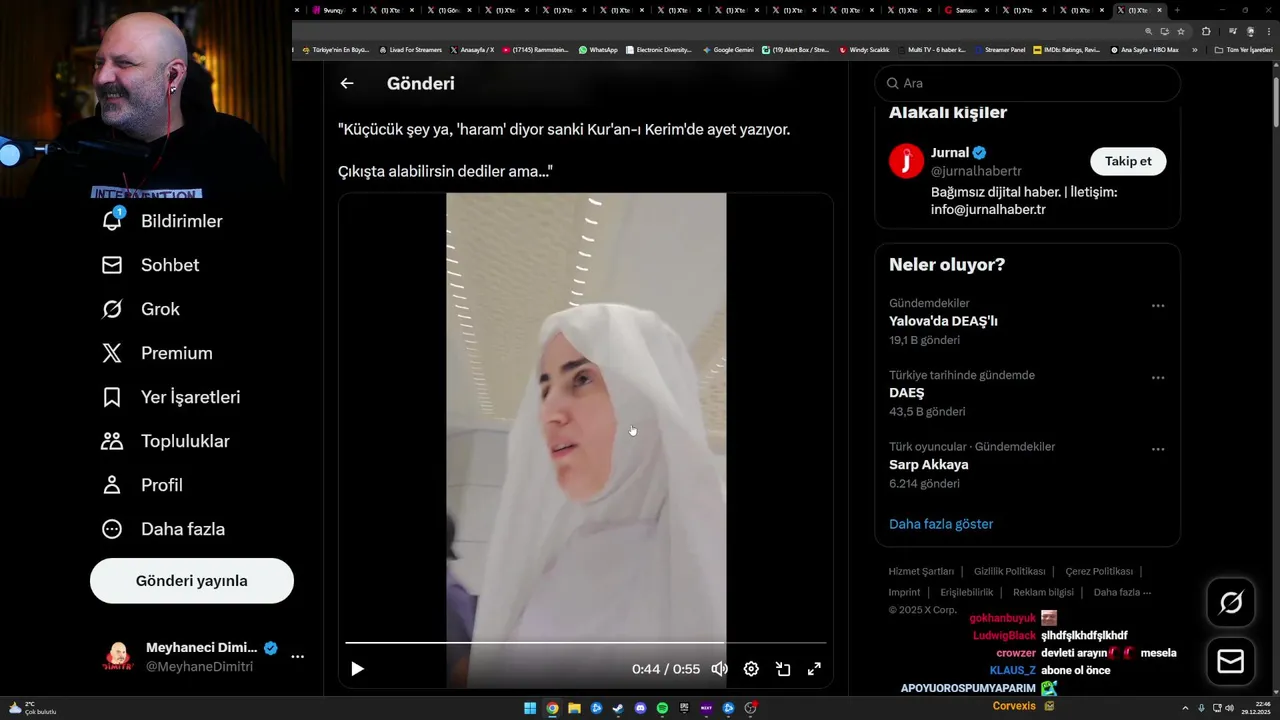The image size is (1280, 720).
Task: Open Livad For Streamers bookmark
Action: pos(410,50)
